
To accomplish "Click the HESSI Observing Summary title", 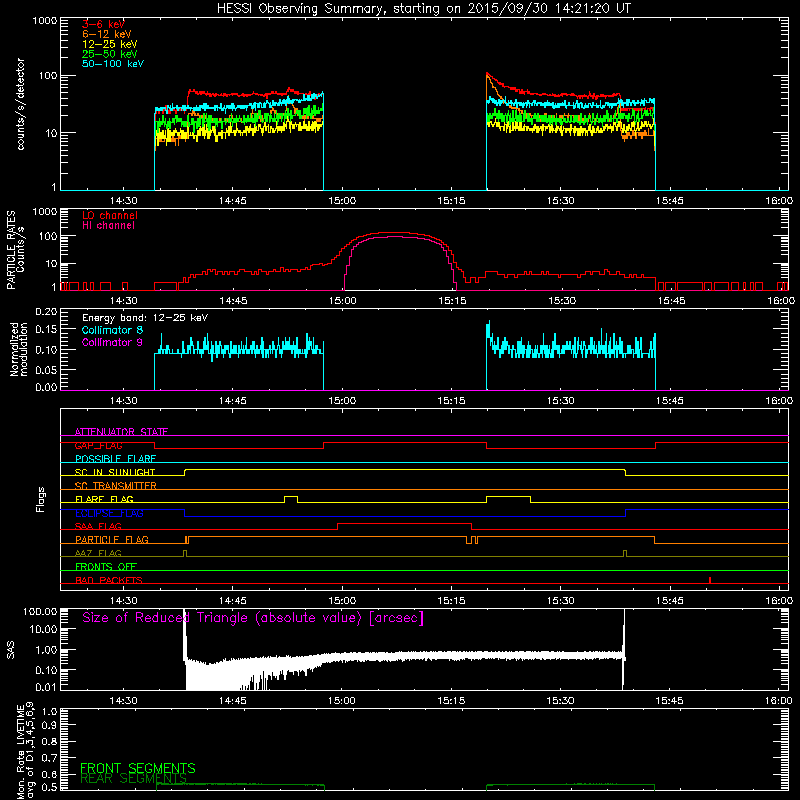I will coord(424,9).
